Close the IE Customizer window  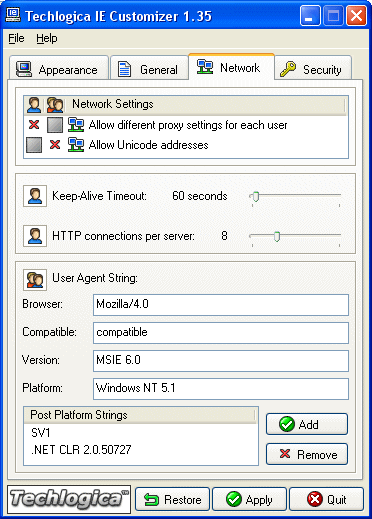point(356,16)
